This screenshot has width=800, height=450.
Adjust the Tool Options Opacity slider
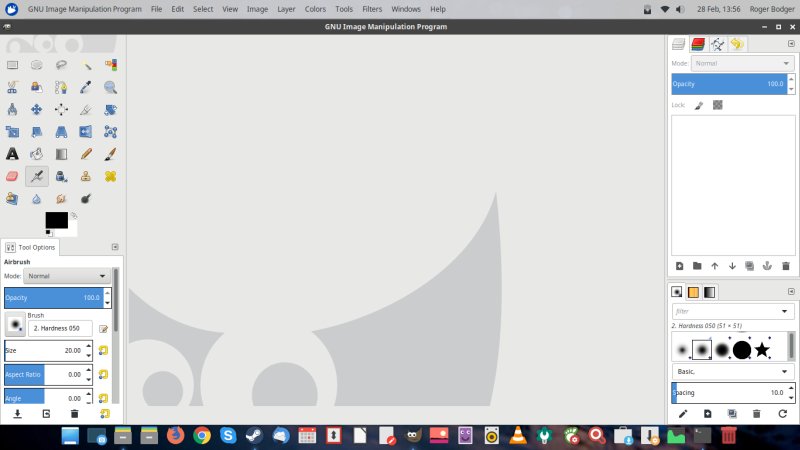point(54,298)
